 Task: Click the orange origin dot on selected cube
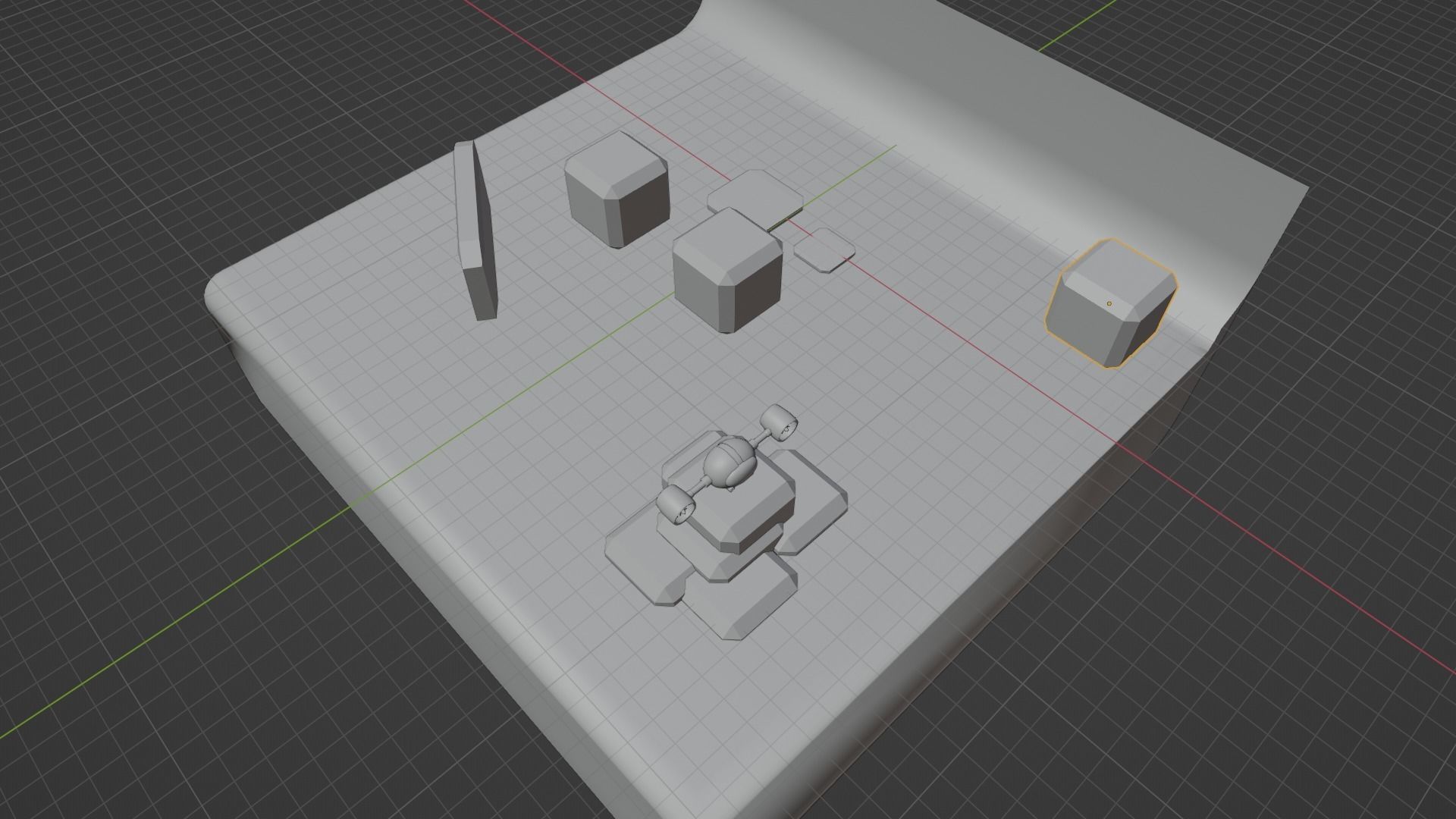[1109, 303]
